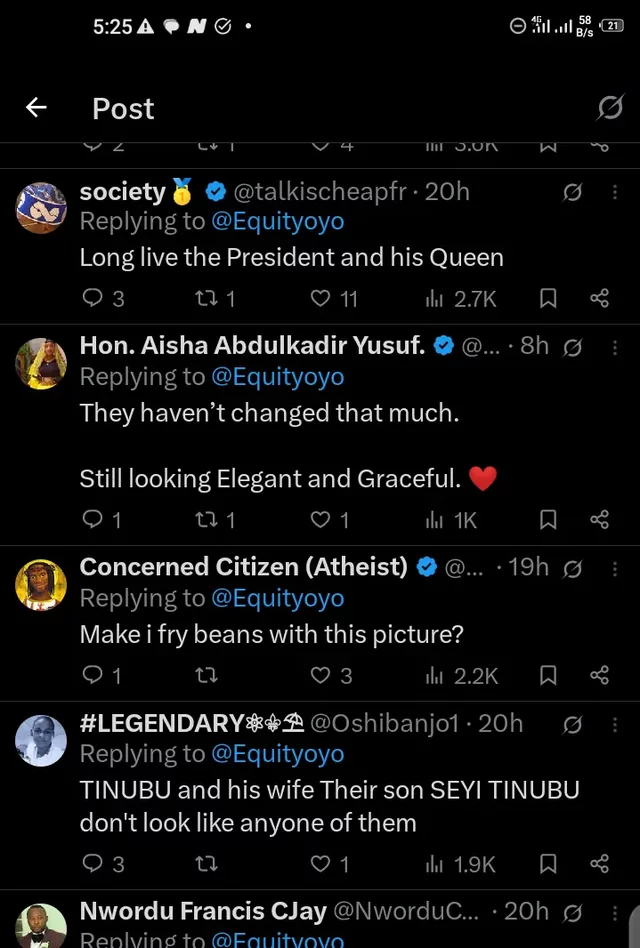
Task: Open Nwordu Francis CJay's profile name
Action: tap(201, 912)
